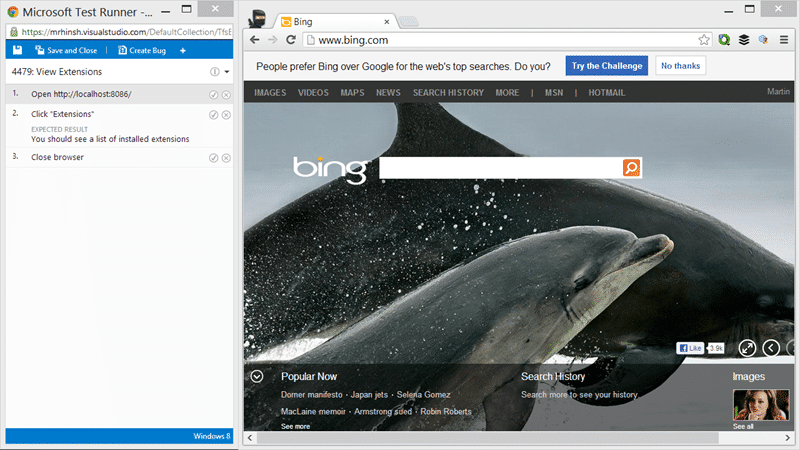Screen dimensions: 800x450
Task: Mark step 1 Open localhost as passed
Action: click(214, 95)
